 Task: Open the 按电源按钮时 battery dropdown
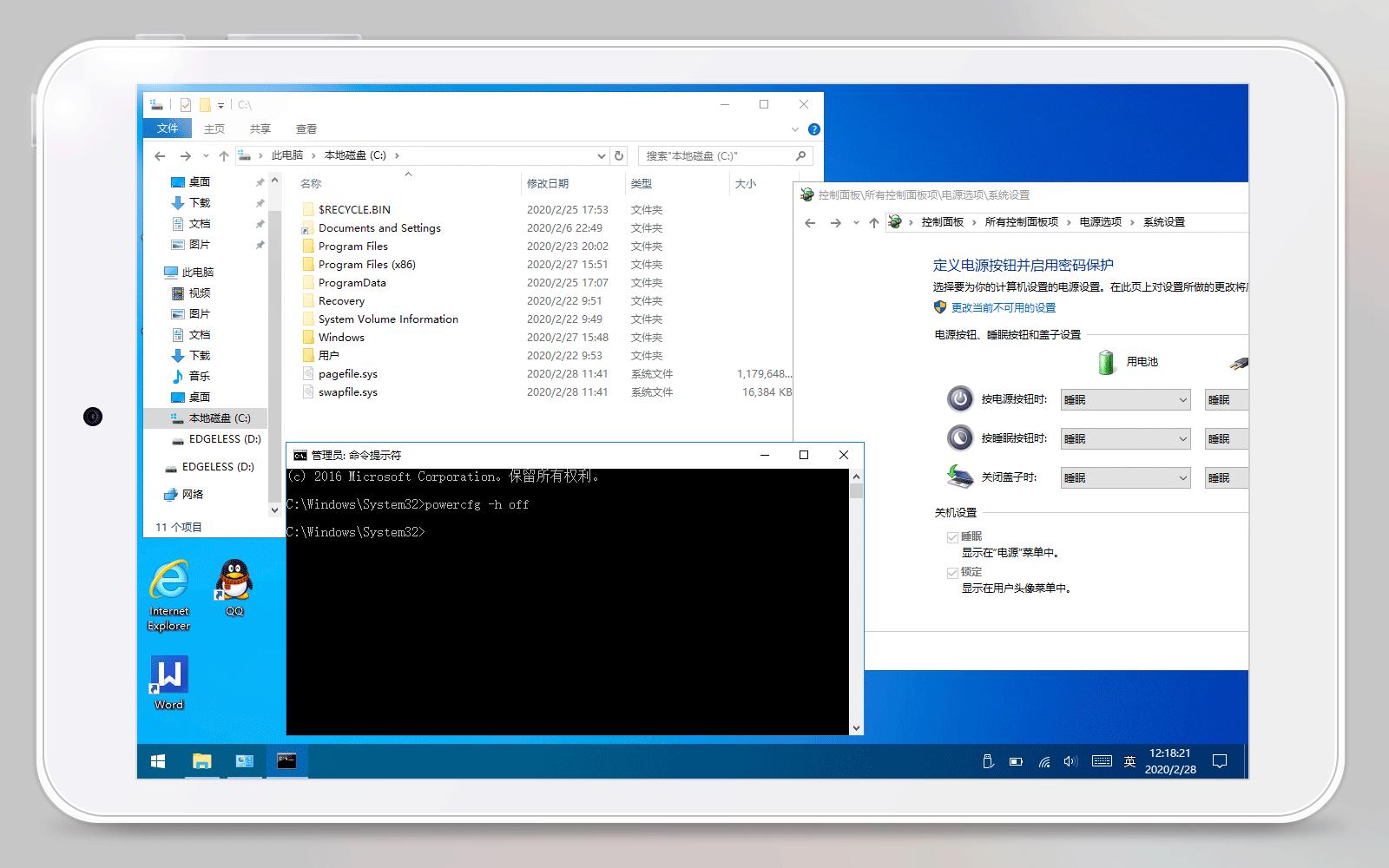(x=1125, y=399)
